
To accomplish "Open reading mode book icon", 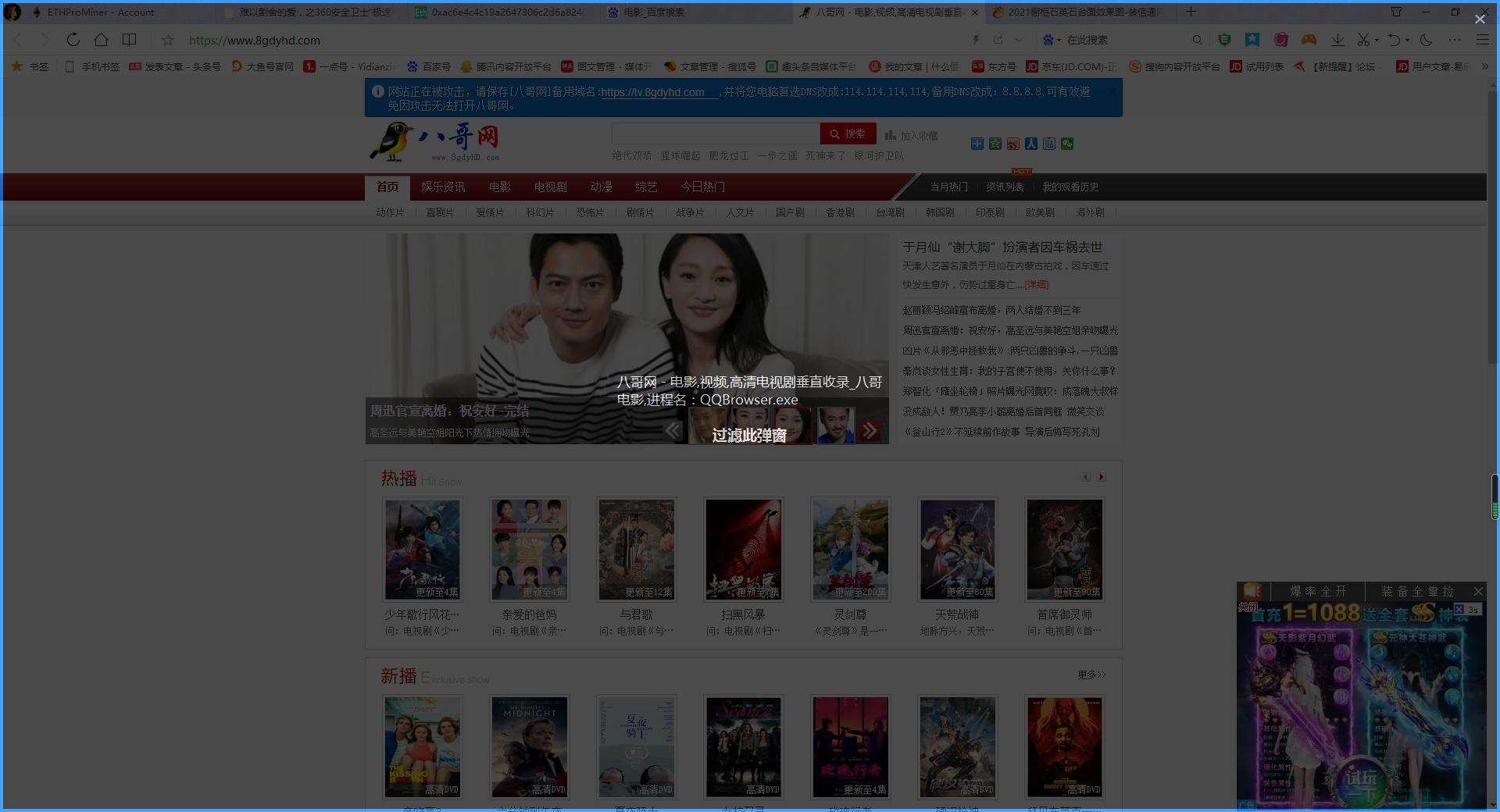I will pyautogui.click(x=130, y=40).
